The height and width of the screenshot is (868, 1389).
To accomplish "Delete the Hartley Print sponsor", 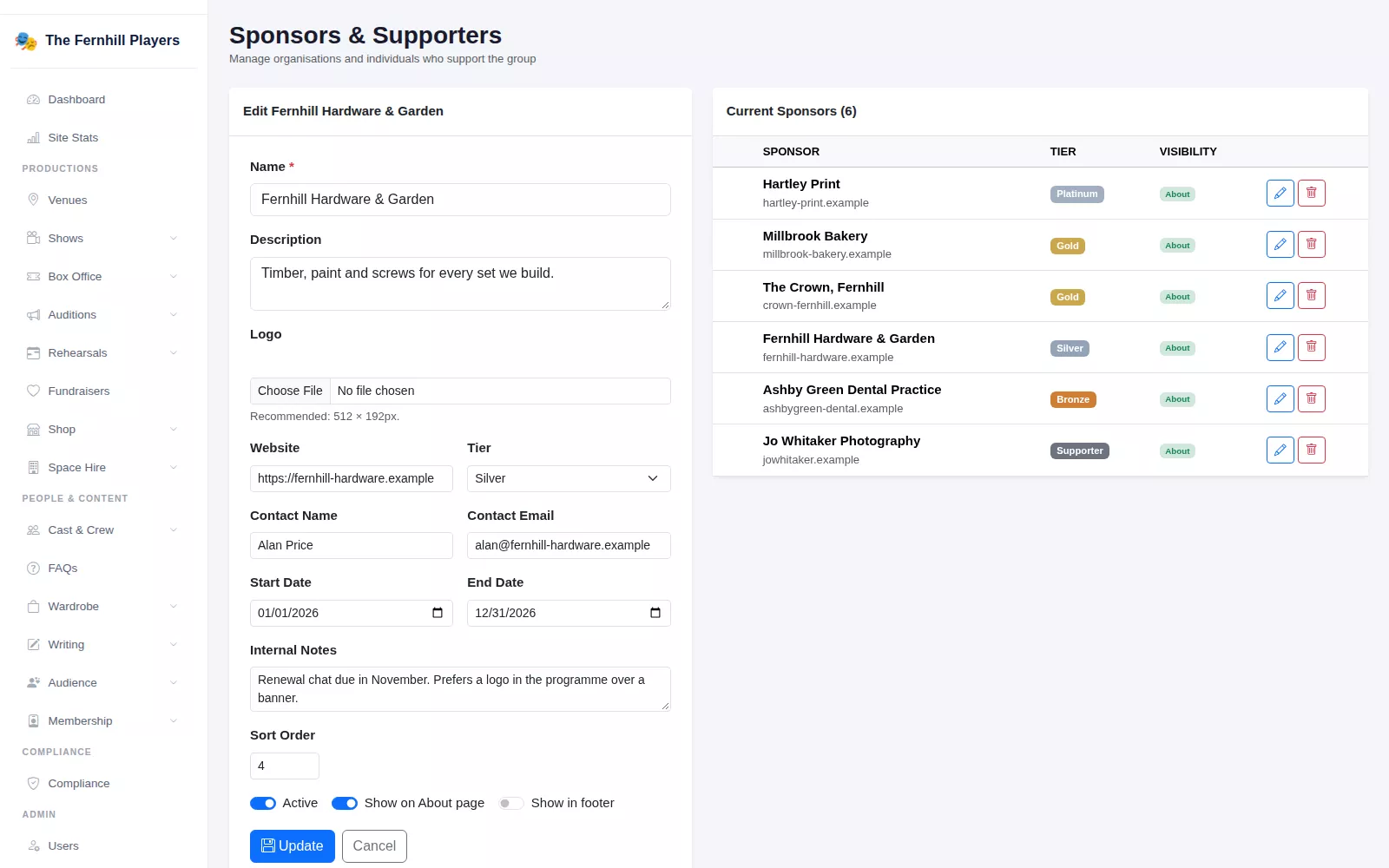I will (x=1311, y=193).
